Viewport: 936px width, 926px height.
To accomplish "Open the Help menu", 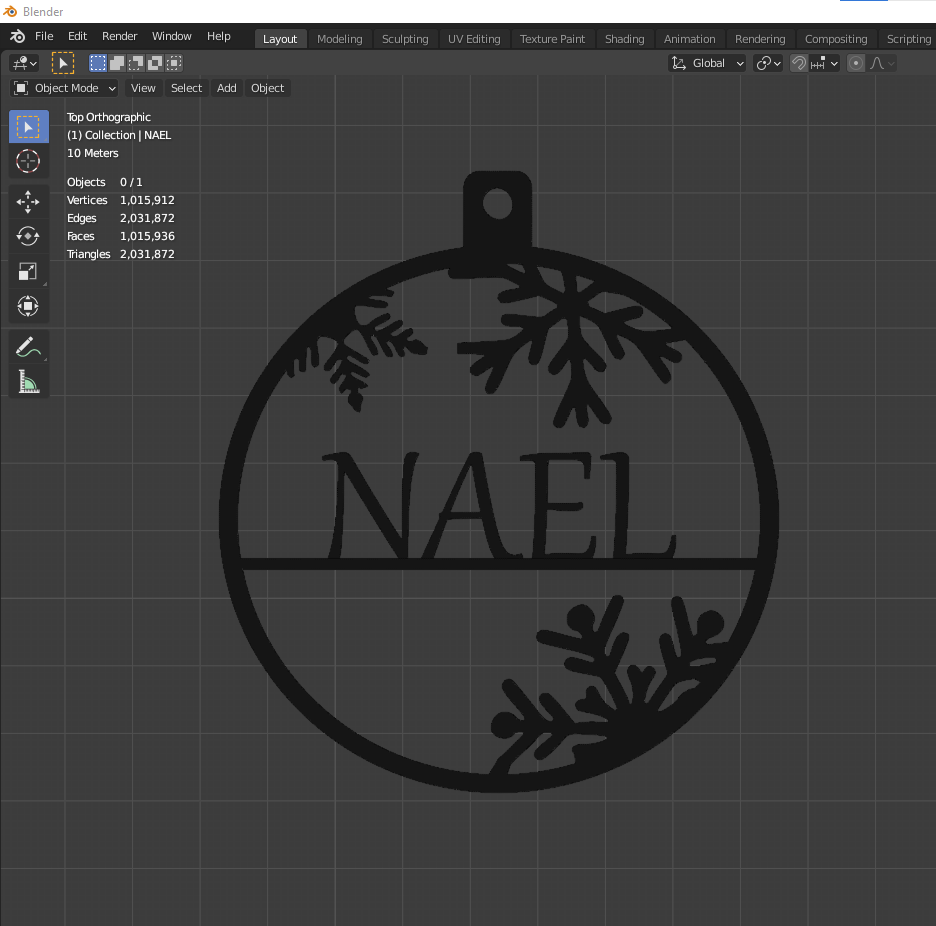I will point(218,36).
